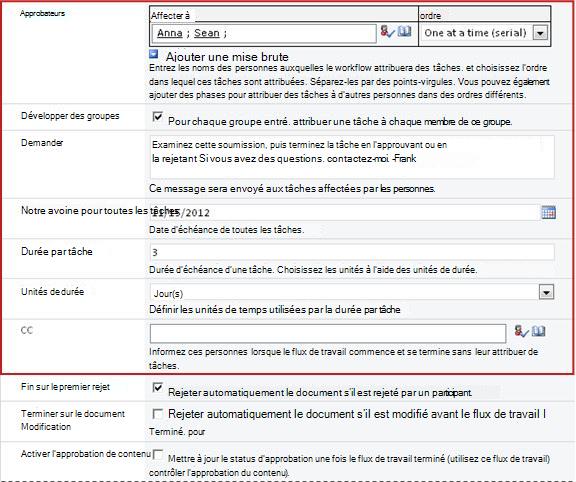Screen dimensions: 576x482
Task: Open address book beside Approbateurs field
Action: [x=404, y=31]
